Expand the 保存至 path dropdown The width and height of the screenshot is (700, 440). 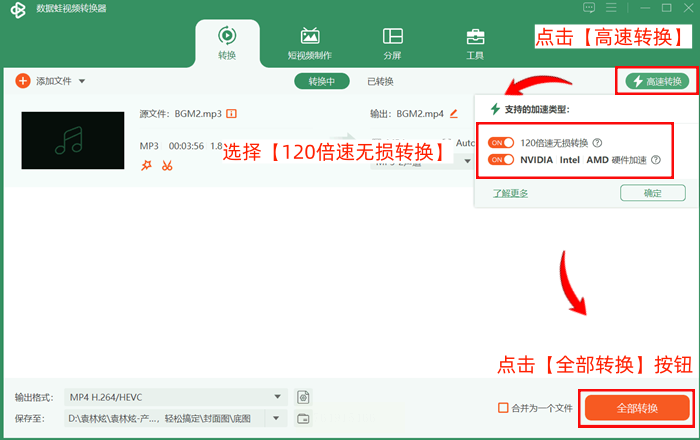(x=276, y=419)
